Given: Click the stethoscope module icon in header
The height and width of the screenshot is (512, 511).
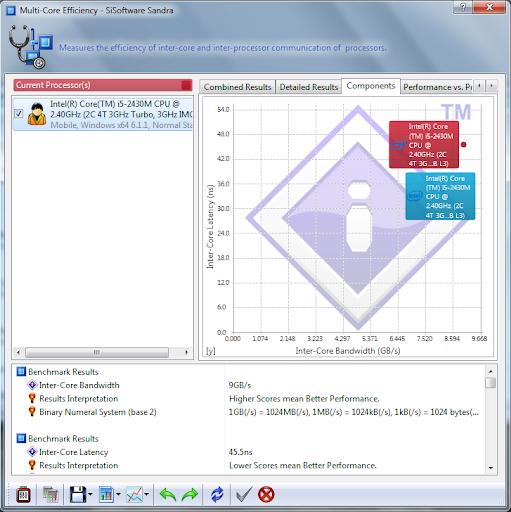Looking at the screenshot, I should [x=30, y=47].
